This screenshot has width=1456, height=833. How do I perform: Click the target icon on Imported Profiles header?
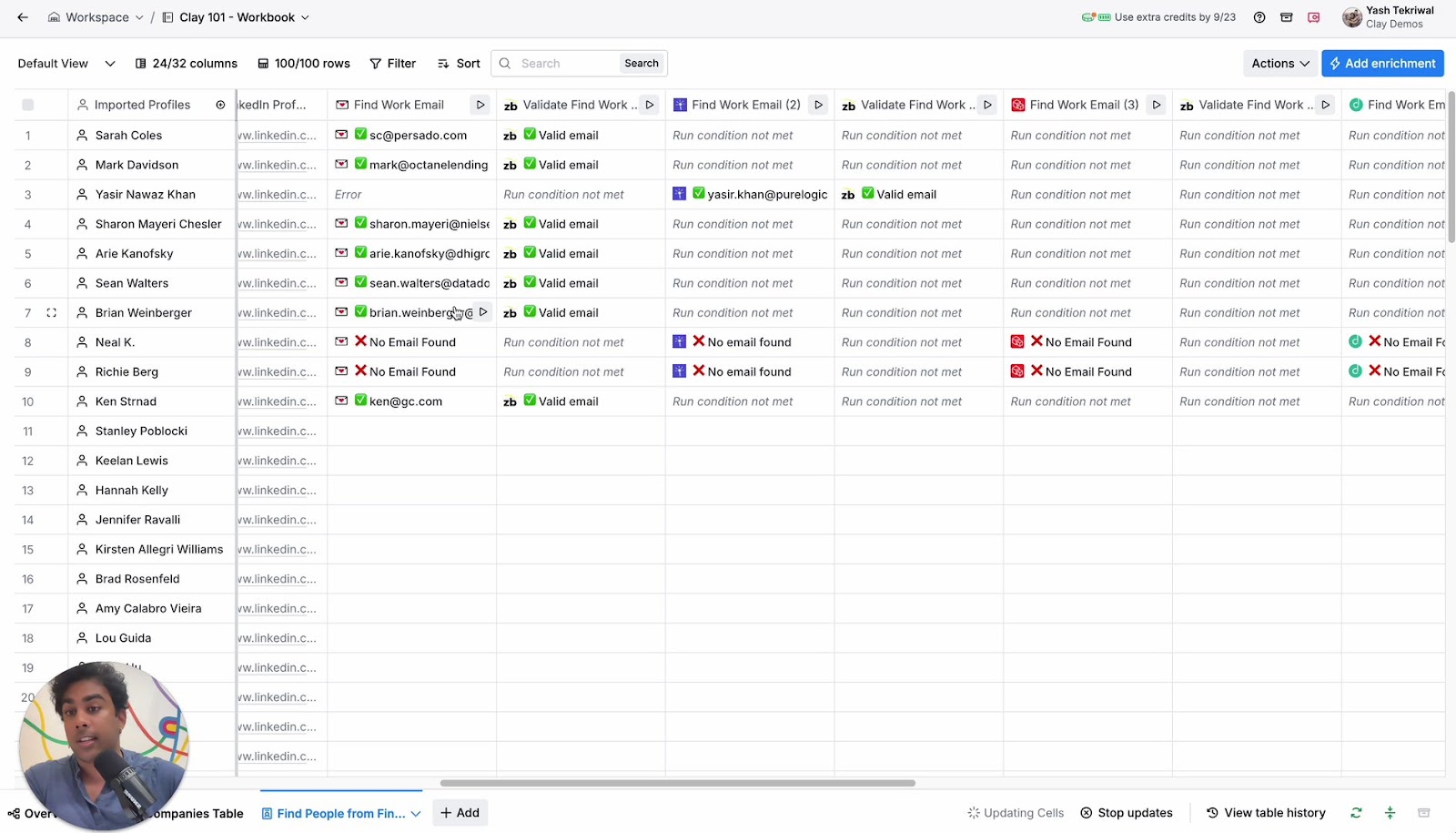point(220,105)
